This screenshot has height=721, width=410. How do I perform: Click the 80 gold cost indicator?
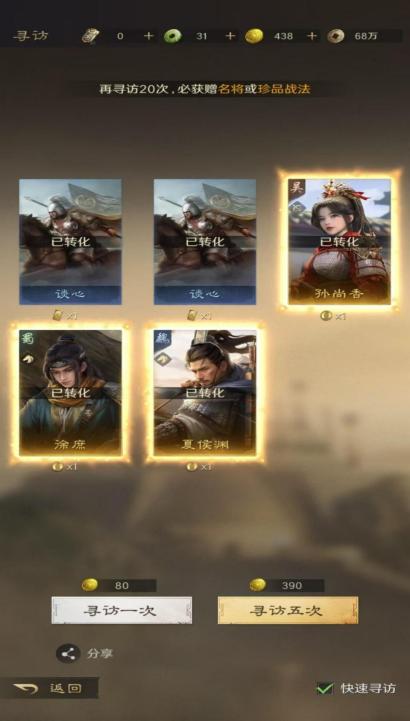click(119, 585)
